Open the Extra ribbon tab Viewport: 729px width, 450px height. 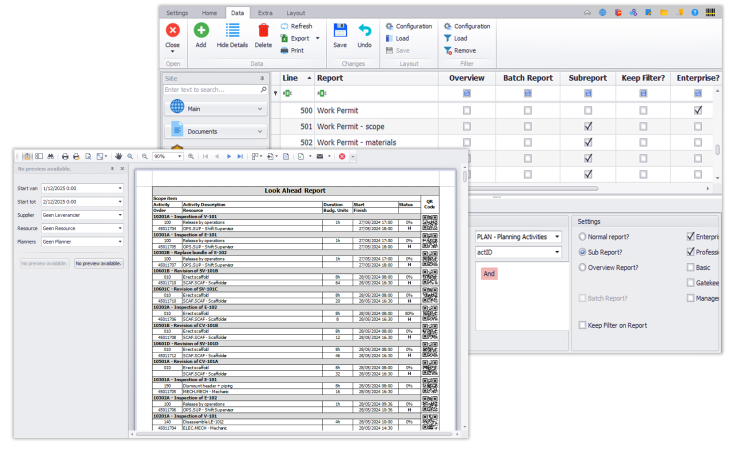click(264, 12)
